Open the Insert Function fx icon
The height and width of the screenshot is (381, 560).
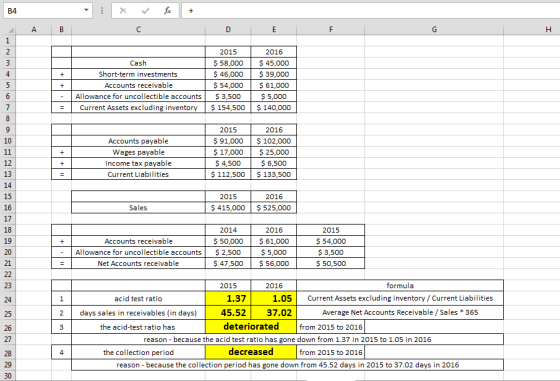coord(168,11)
